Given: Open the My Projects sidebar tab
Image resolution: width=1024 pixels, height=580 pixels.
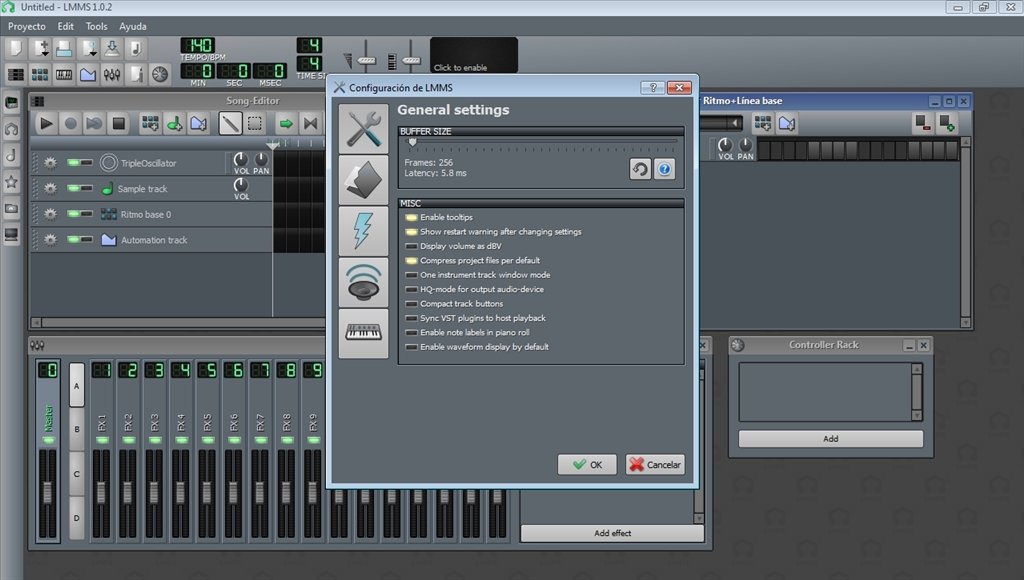Looking at the screenshot, I should point(11,129).
